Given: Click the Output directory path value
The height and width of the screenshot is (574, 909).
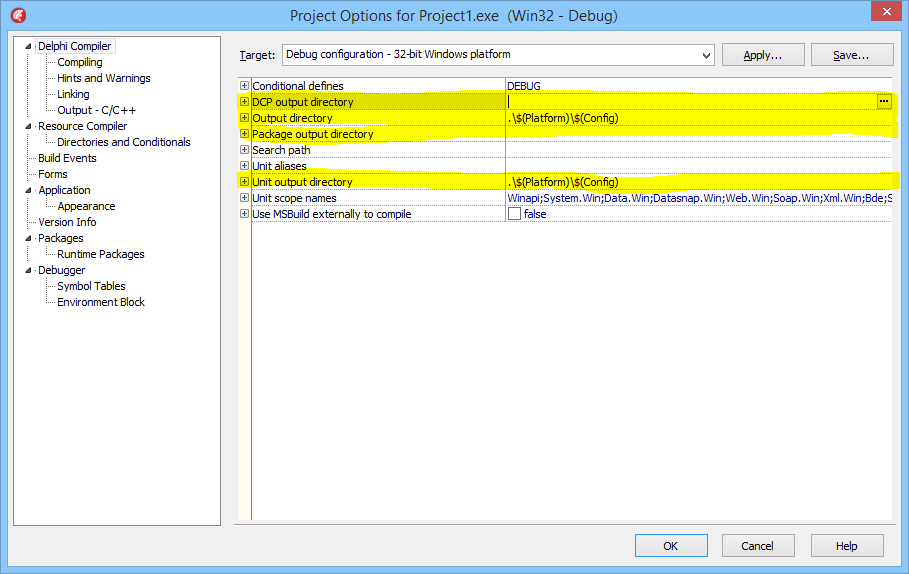Looking at the screenshot, I should (x=563, y=118).
